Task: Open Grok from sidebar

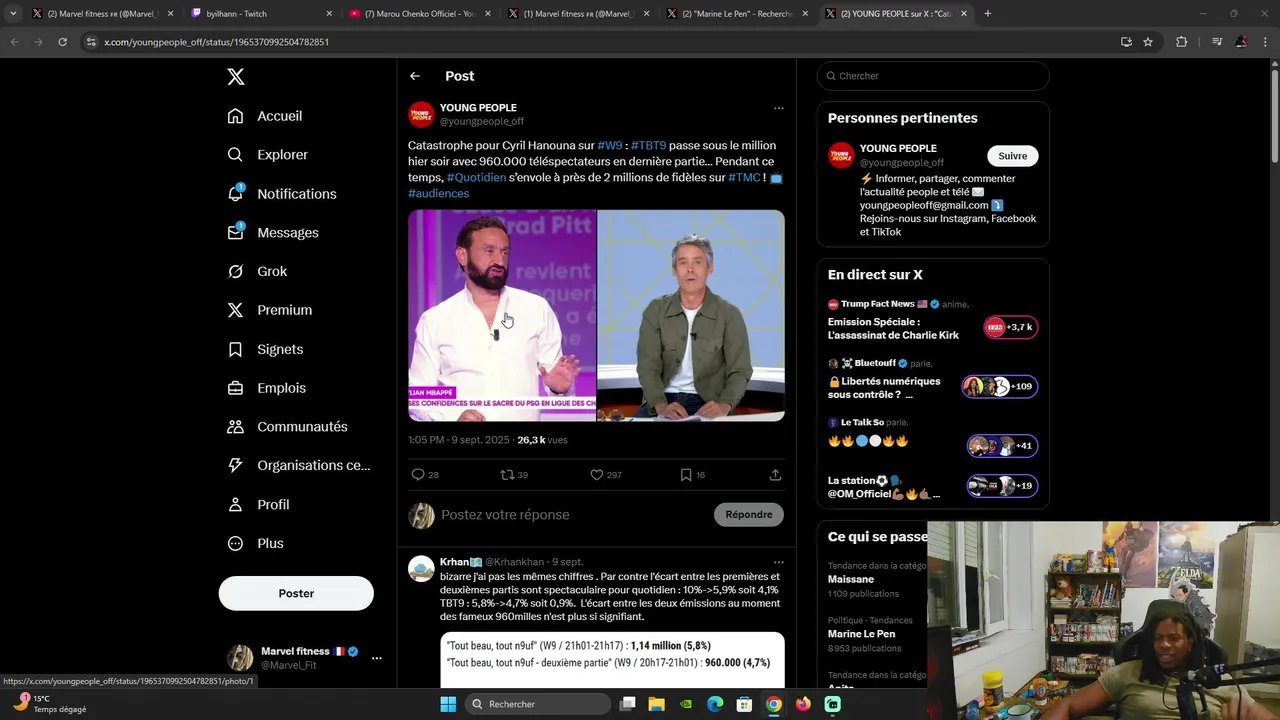Action: point(257,272)
